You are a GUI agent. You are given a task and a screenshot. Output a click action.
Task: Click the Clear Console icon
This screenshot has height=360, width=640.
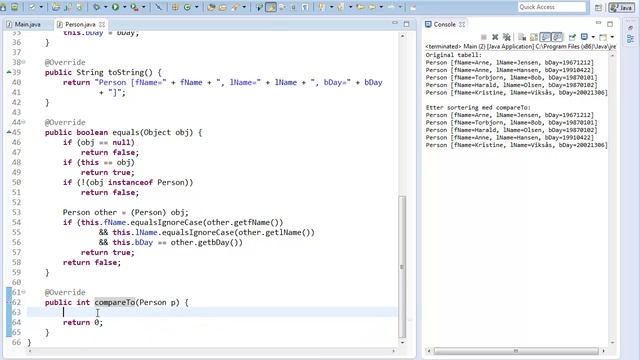tap(522, 37)
